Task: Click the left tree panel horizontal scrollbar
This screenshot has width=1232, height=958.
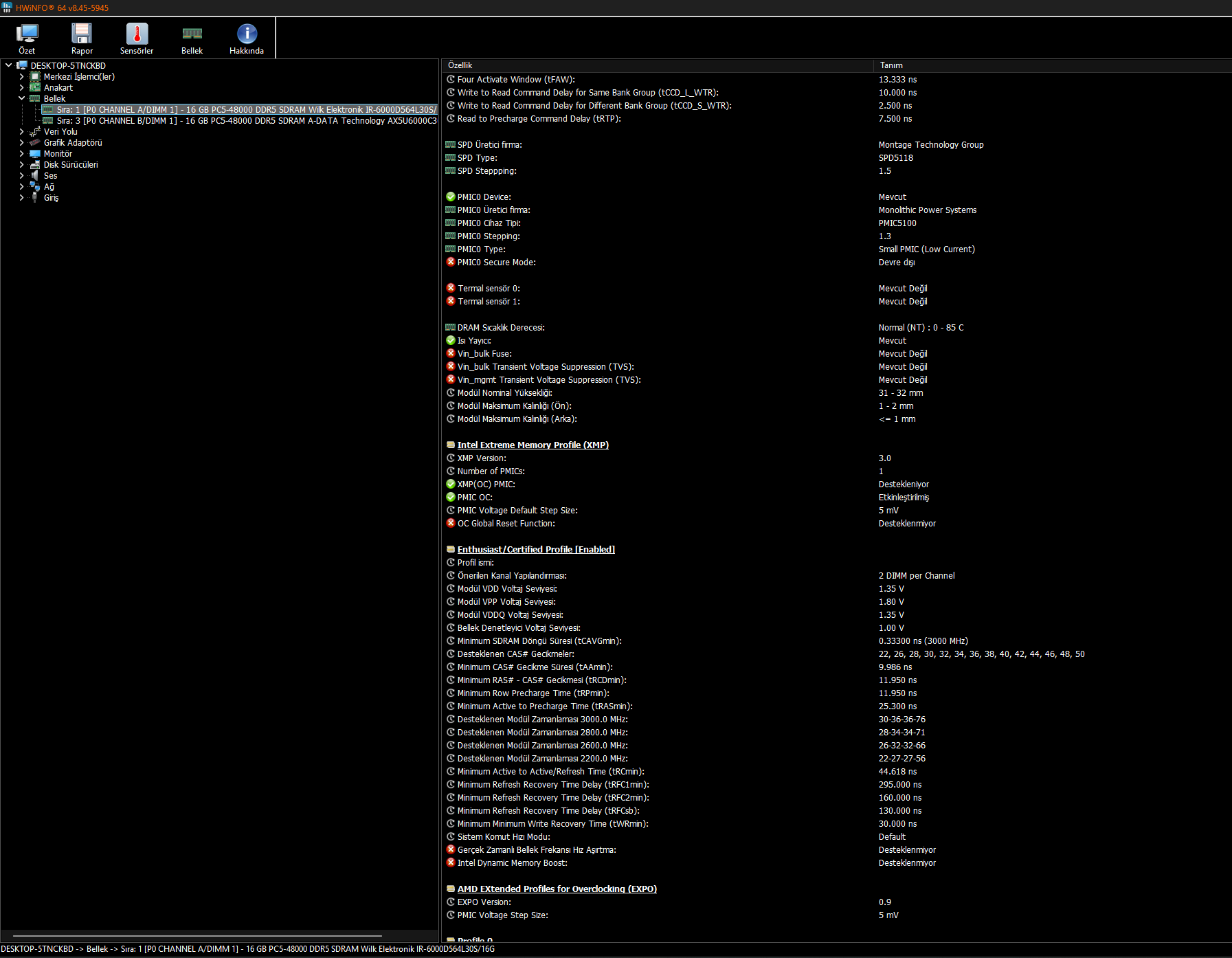Action: [x=197, y=935]
